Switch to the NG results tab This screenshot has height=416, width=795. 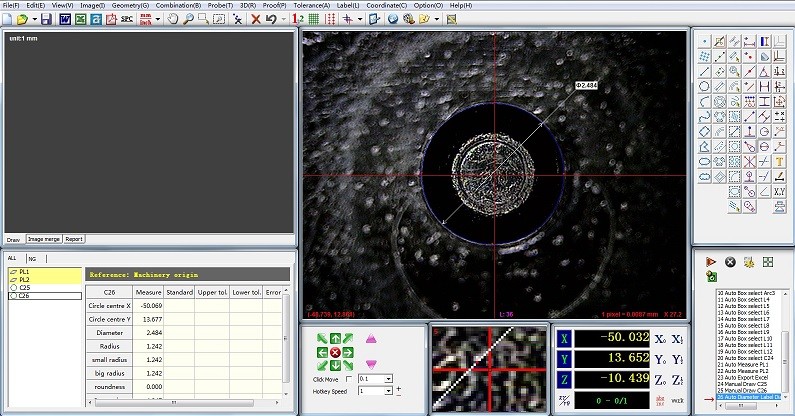tap(32, 258)
